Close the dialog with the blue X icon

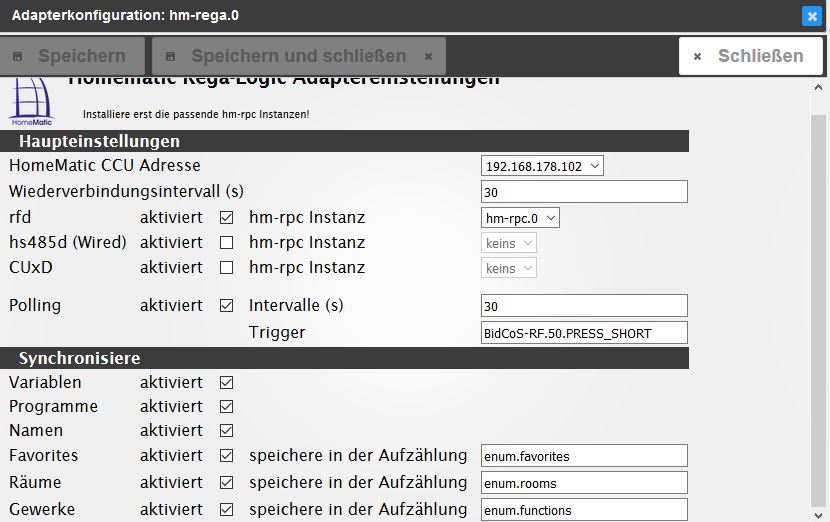[x=811, y=16]
